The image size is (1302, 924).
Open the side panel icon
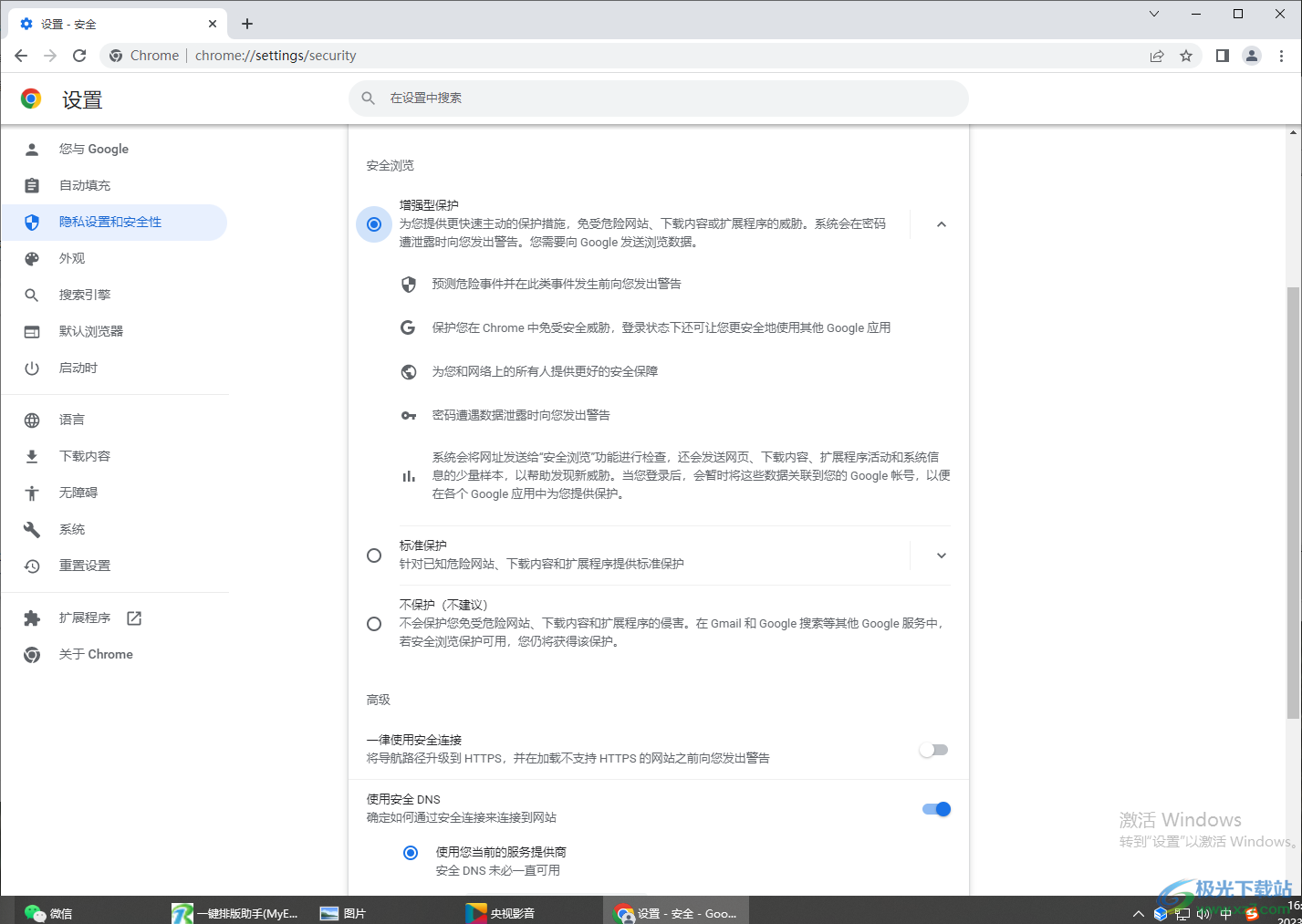1223,56
